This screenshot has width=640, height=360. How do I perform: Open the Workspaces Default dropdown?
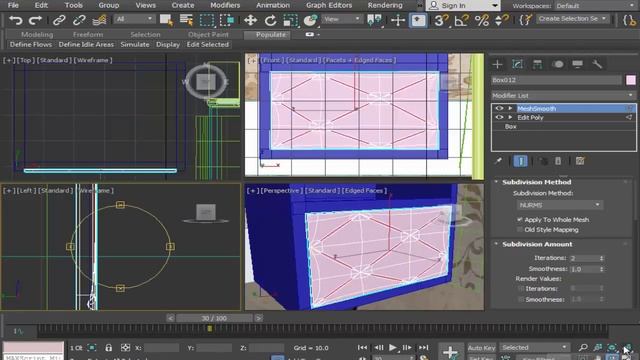[594, 6]
